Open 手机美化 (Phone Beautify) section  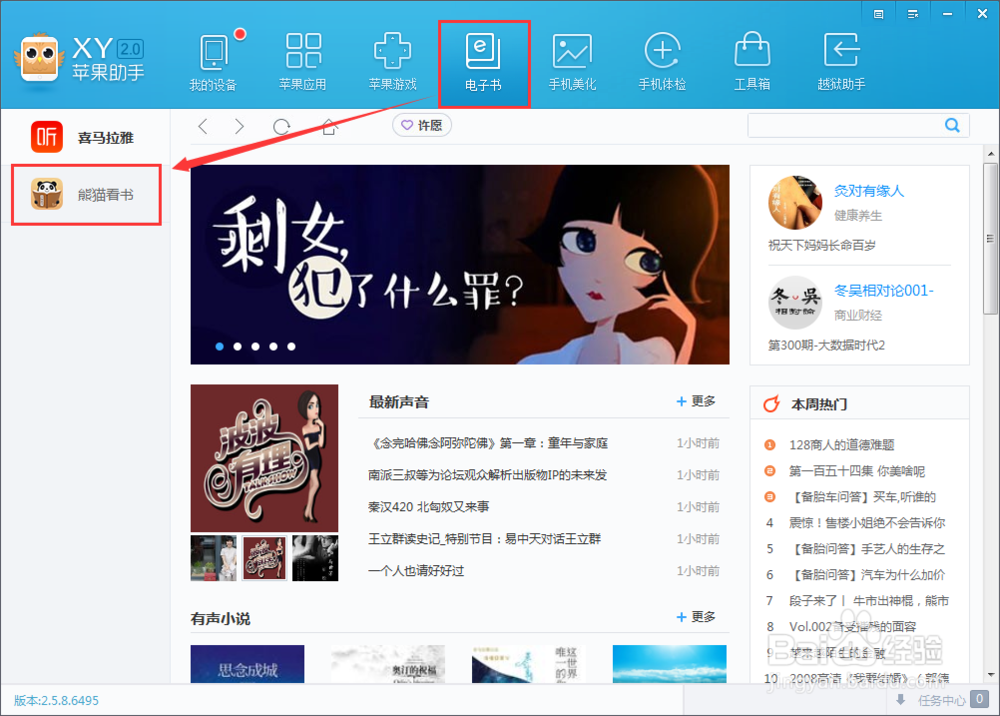pyautogui.click(x=572, y=63)
